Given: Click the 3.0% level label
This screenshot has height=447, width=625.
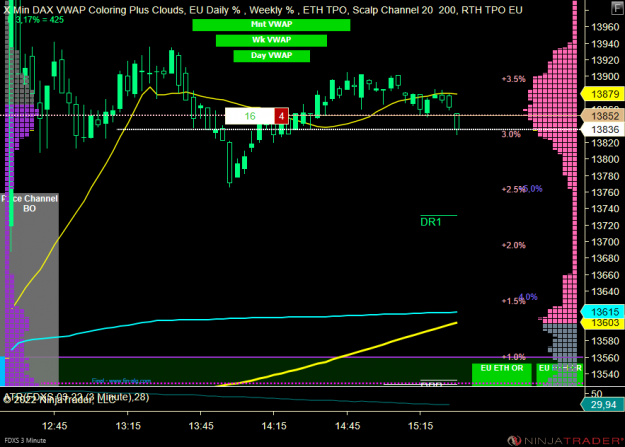Looking at the screenshot, I should (x=511, y=134).
